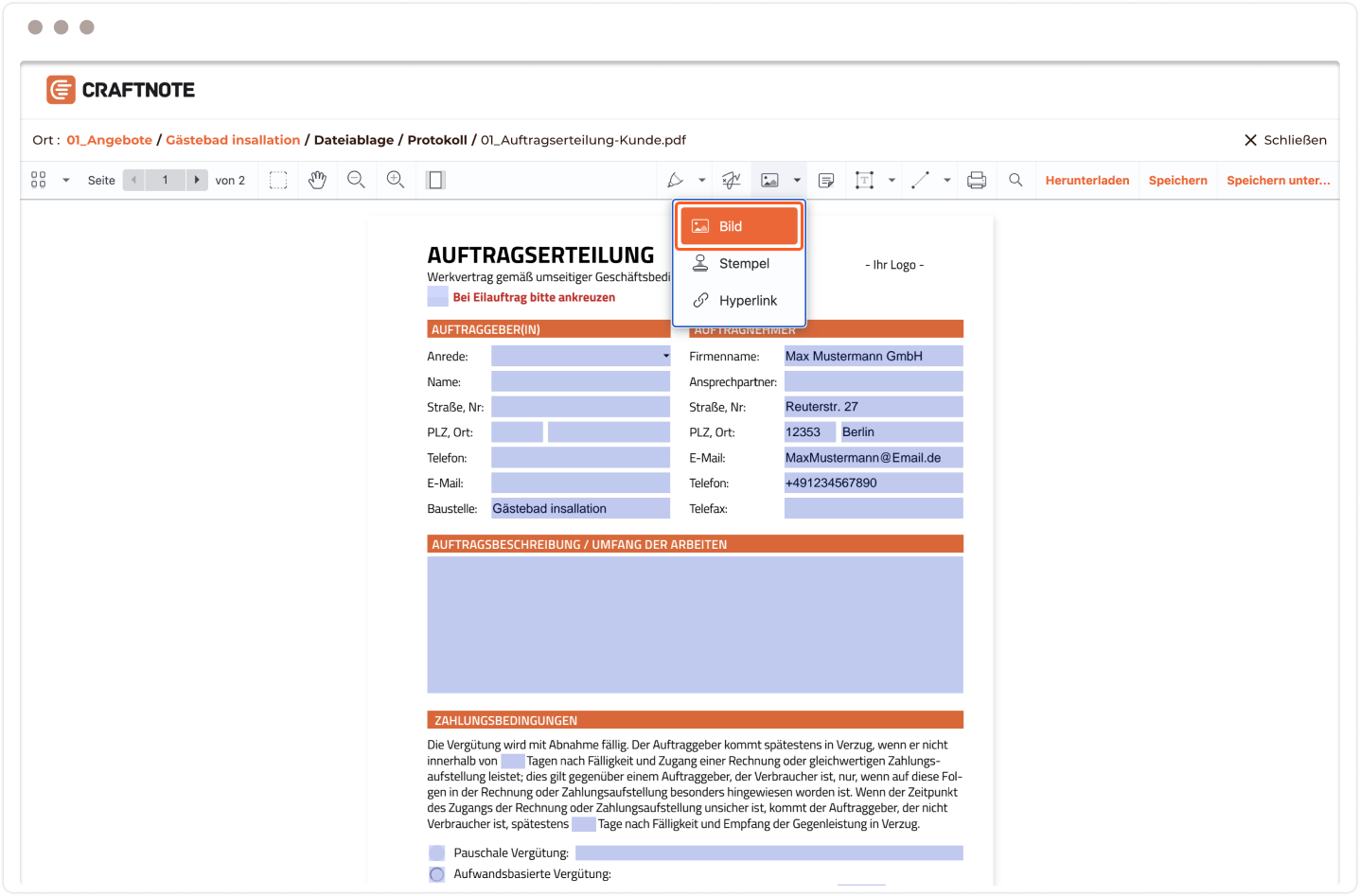This screenshot has height=896, width=1360.
Task: Click Herunterladen to download
Action: point(1087,180)
